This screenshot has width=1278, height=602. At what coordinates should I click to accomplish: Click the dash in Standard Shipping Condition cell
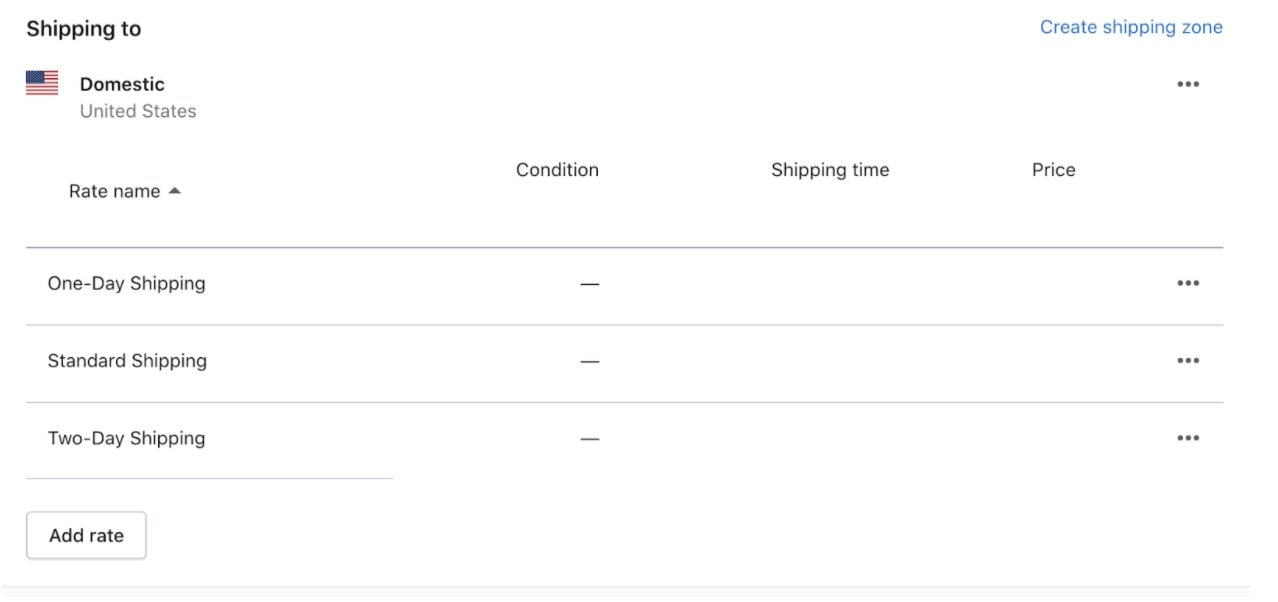coord(591,360)
